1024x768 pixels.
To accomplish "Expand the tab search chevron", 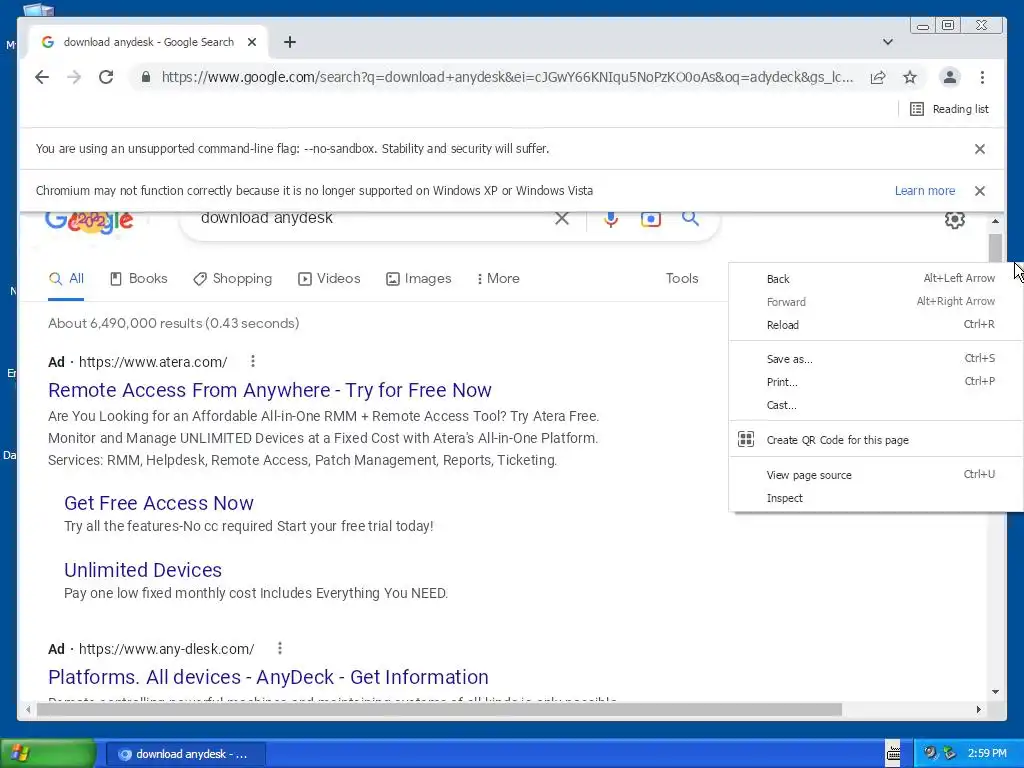I will pyautogui.click(x=888, y=42).
